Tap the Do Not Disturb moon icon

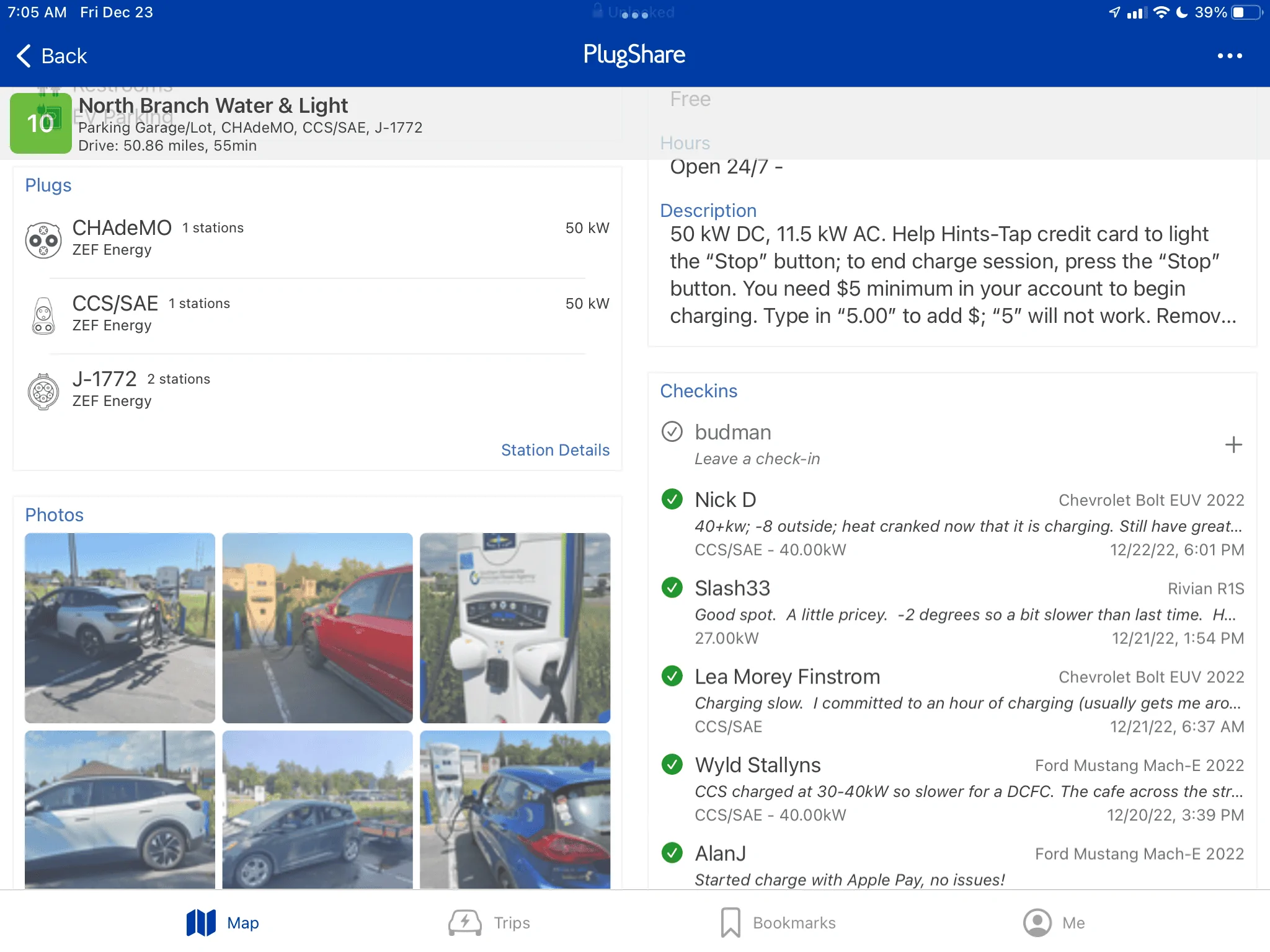pyautogui.click(x=1182, y=12)
